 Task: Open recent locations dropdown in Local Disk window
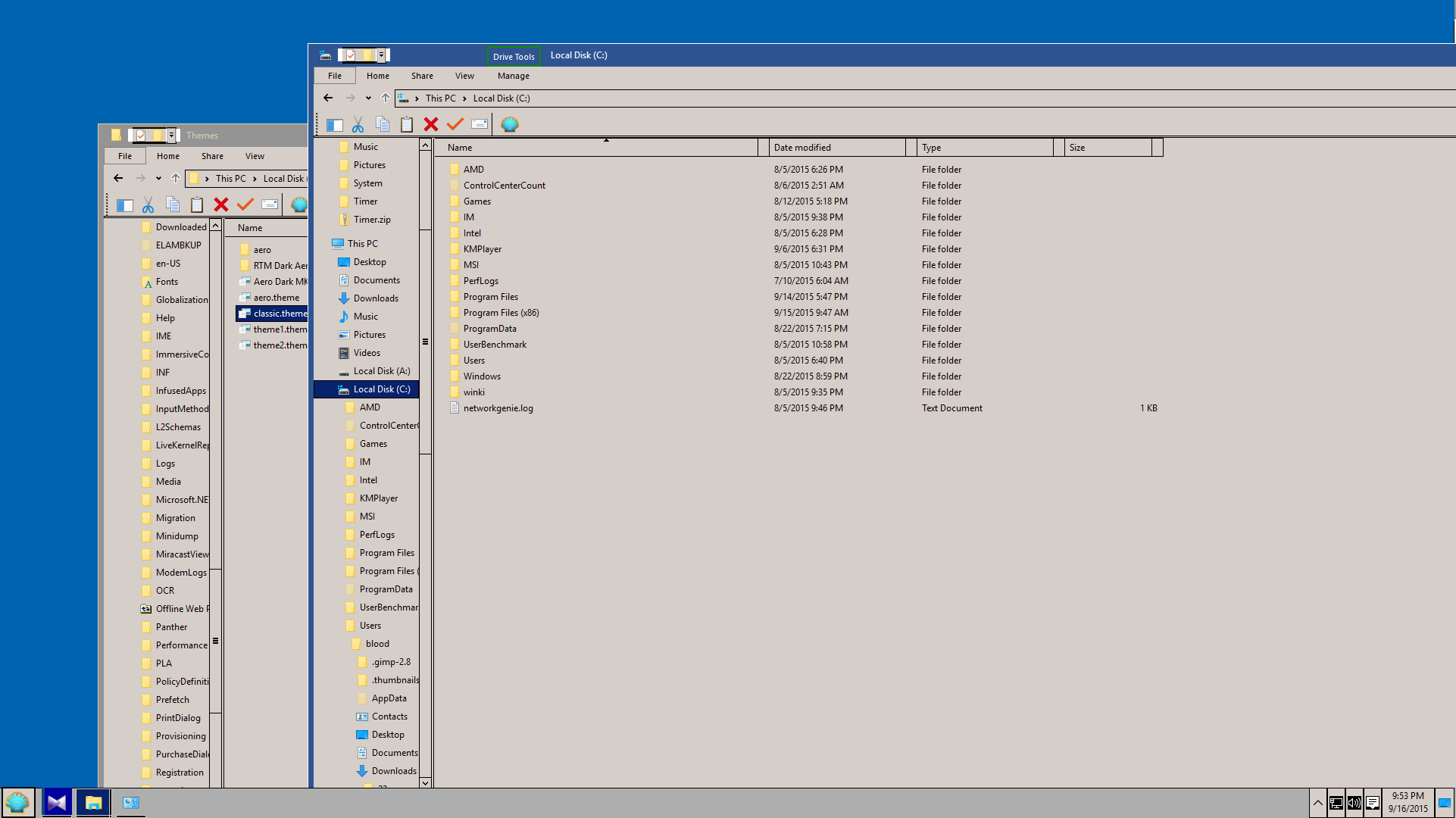pyautogui.click(x=368, y=98)
